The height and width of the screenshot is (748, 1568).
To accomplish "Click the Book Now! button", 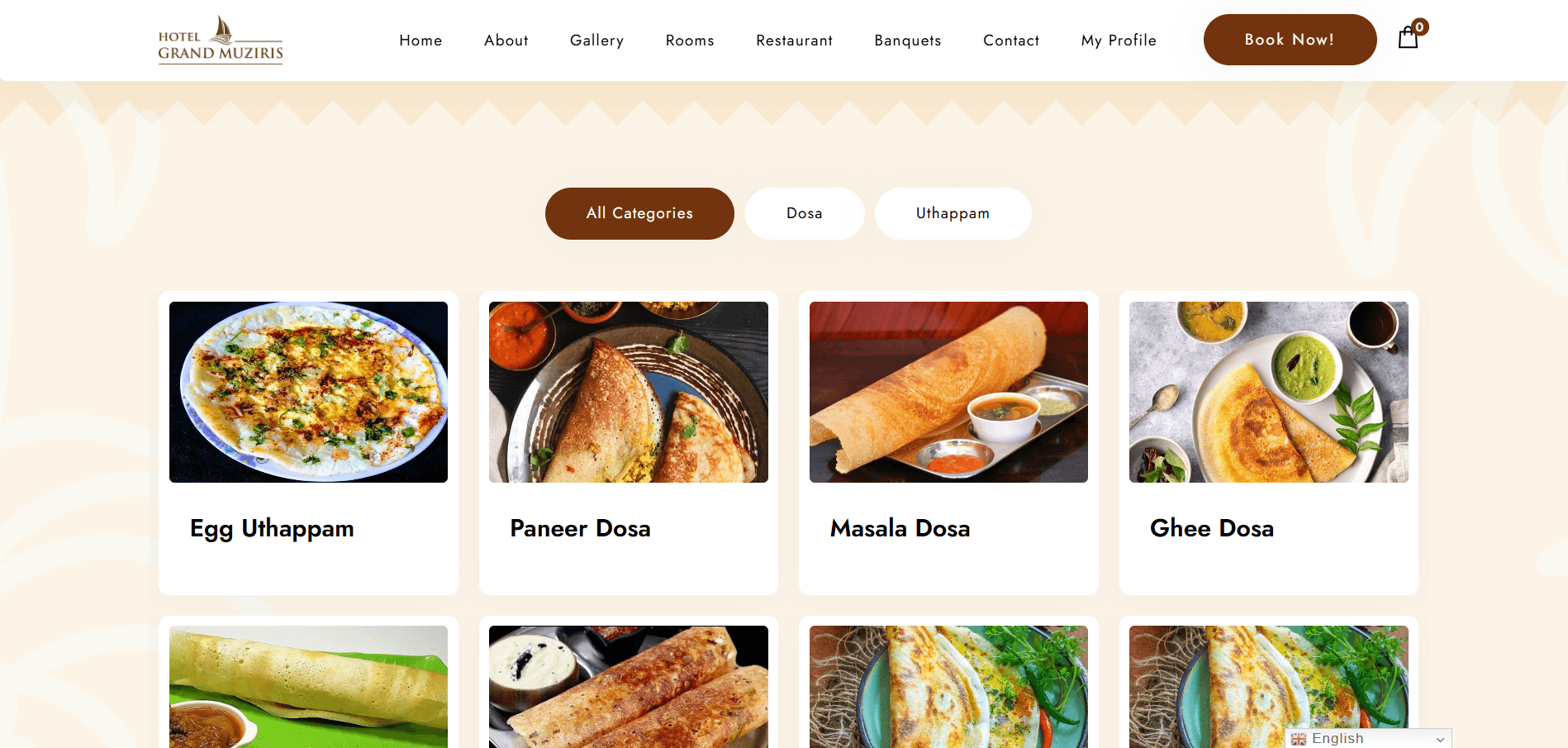I will (1290, 40).
